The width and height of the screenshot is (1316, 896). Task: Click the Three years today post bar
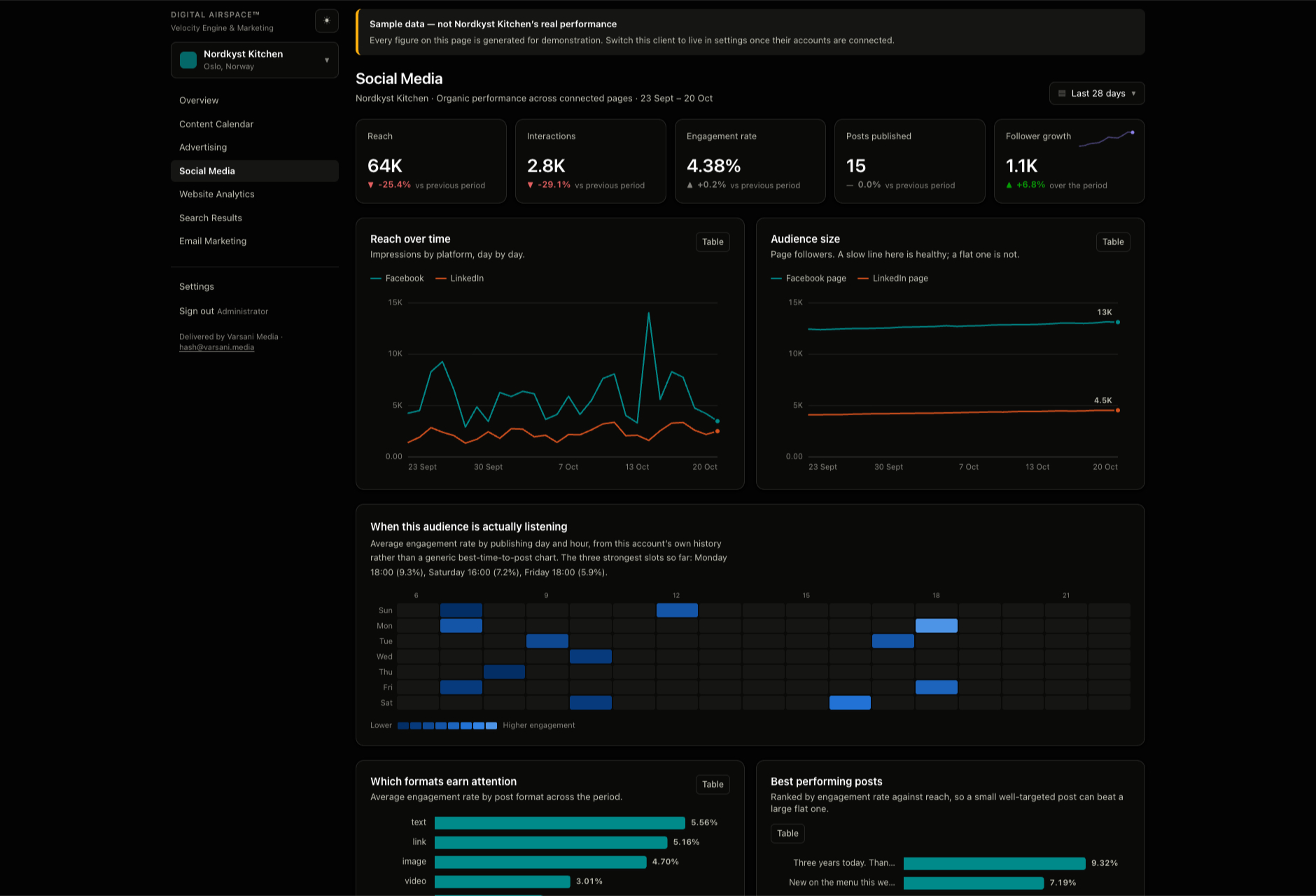click(x=995, y=864)
